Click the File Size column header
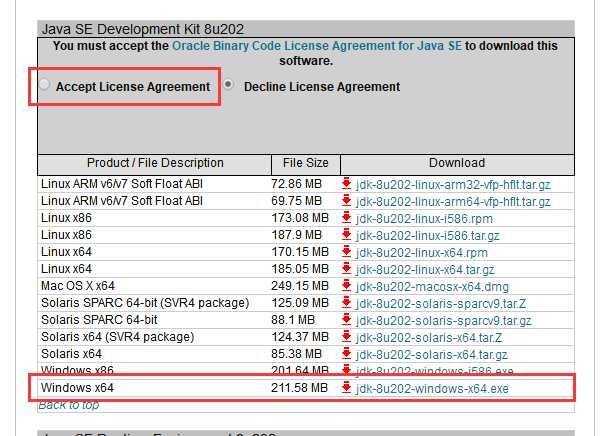This screenshot has width=608, height=436. [x=306, y=163]
